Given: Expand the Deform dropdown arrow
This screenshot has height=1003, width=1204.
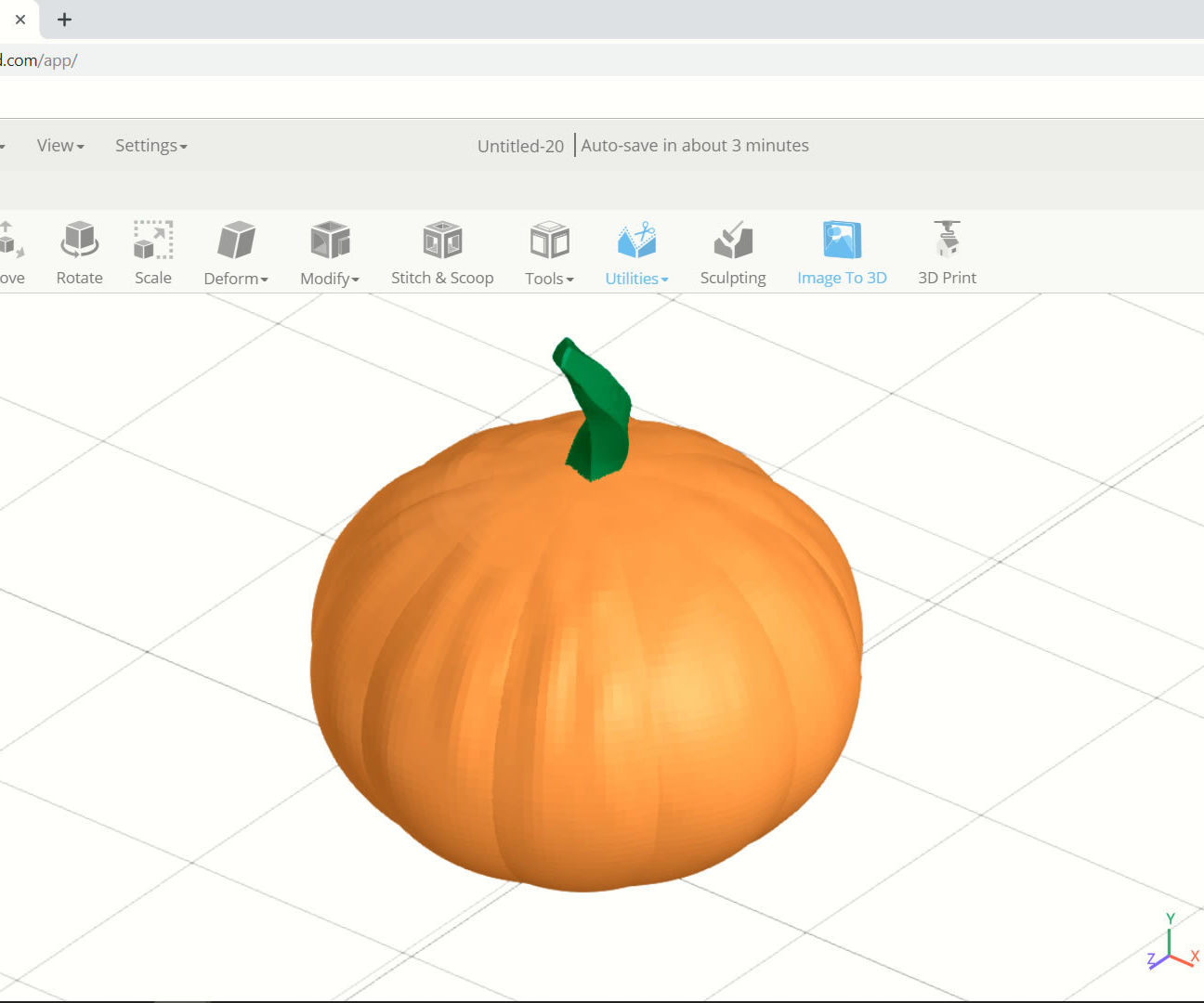Looking at the screenshot, I should point(264,279).
